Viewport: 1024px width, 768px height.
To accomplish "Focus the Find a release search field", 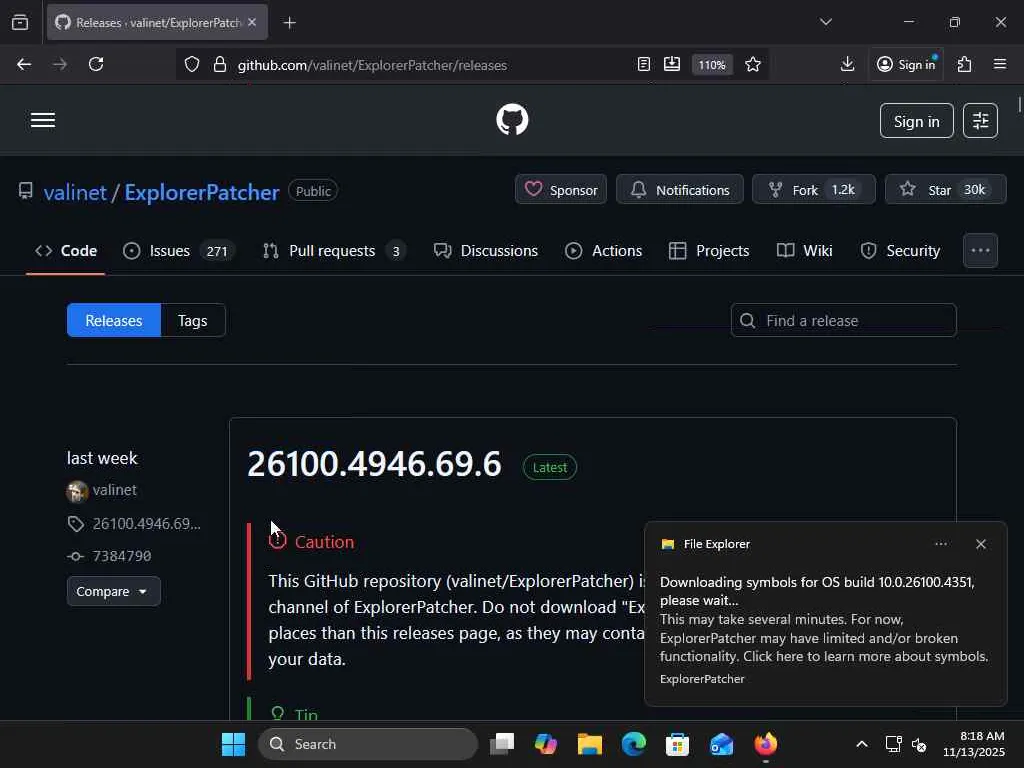I will 844,321.
